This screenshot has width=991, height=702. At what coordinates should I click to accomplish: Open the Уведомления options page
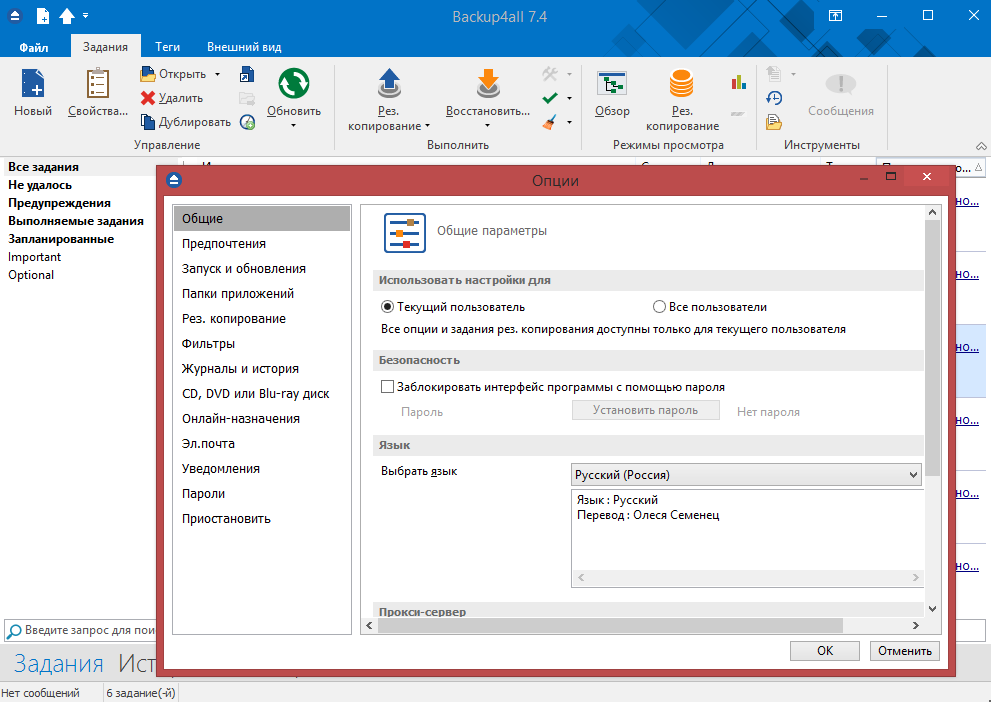tap(262, 469)
